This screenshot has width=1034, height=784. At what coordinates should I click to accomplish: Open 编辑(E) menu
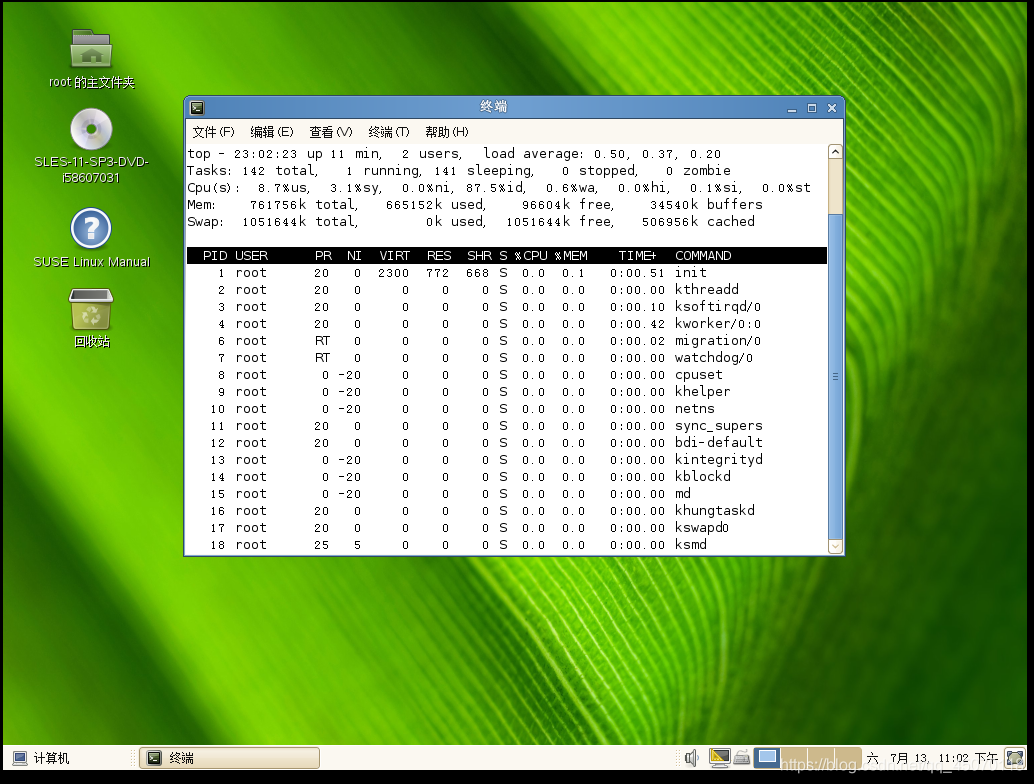272,132
